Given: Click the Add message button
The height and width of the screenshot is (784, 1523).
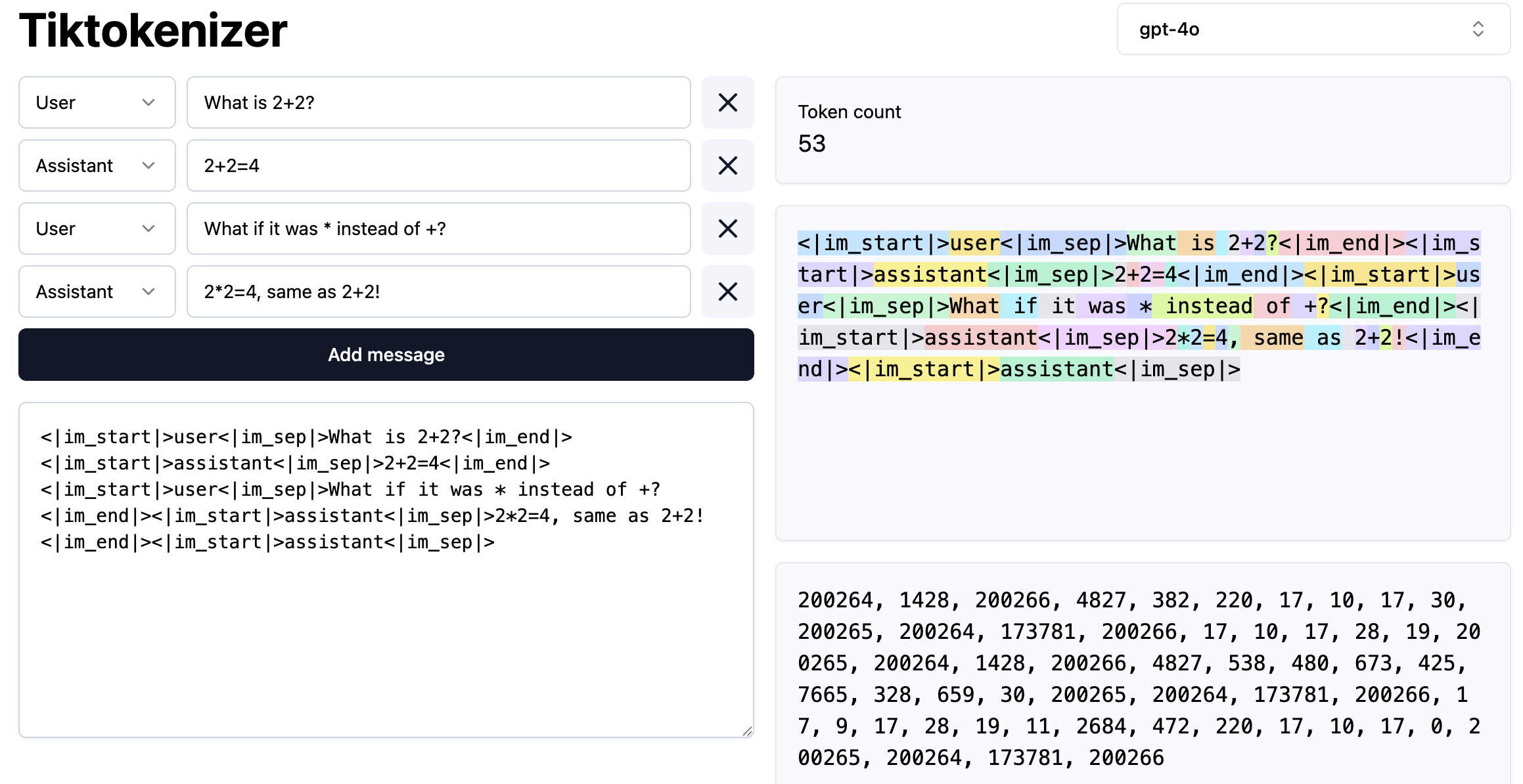Looking at the screenshot, I should click(386, 355).
